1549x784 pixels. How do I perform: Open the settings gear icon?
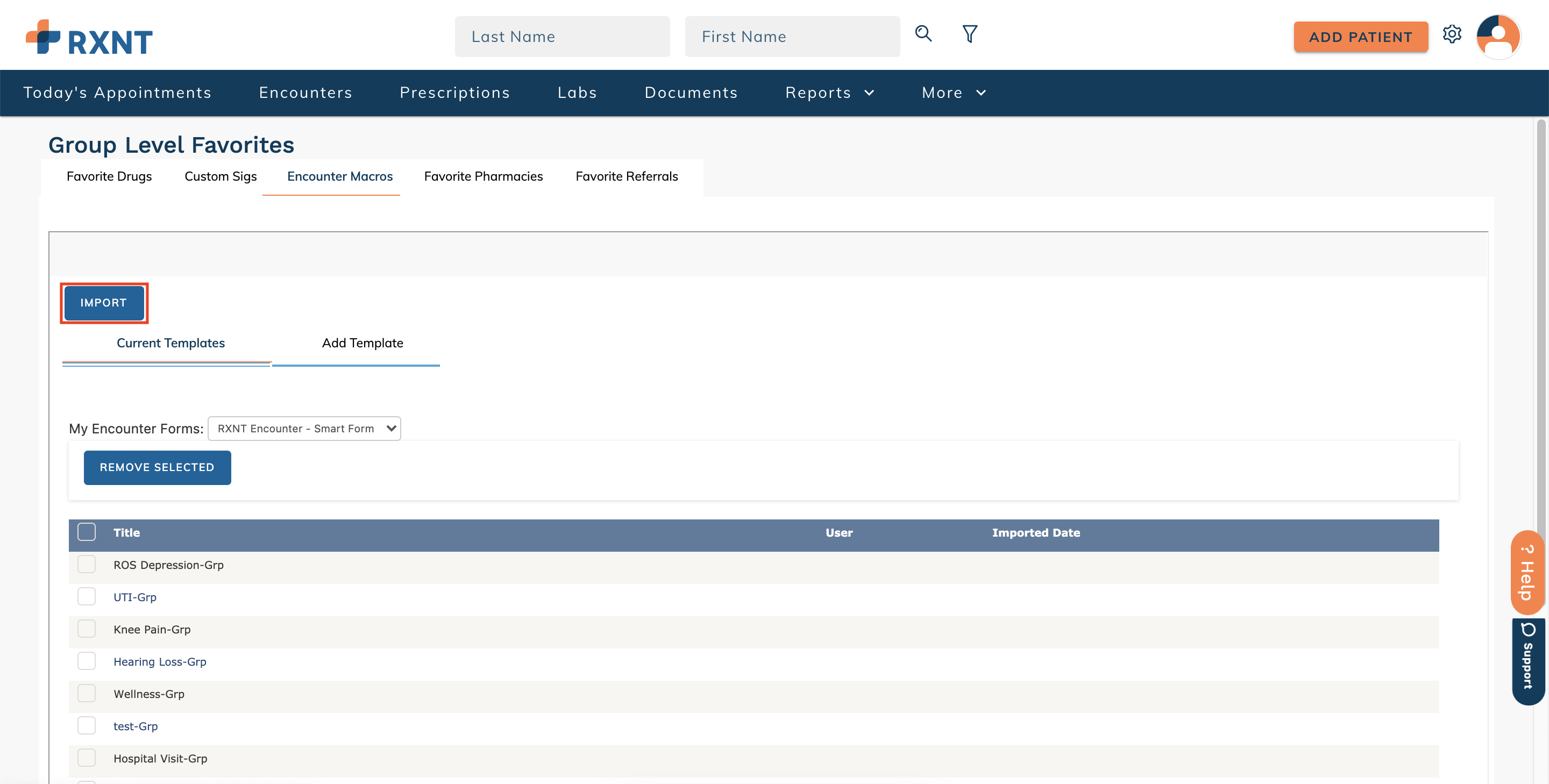click(1452, 34)
